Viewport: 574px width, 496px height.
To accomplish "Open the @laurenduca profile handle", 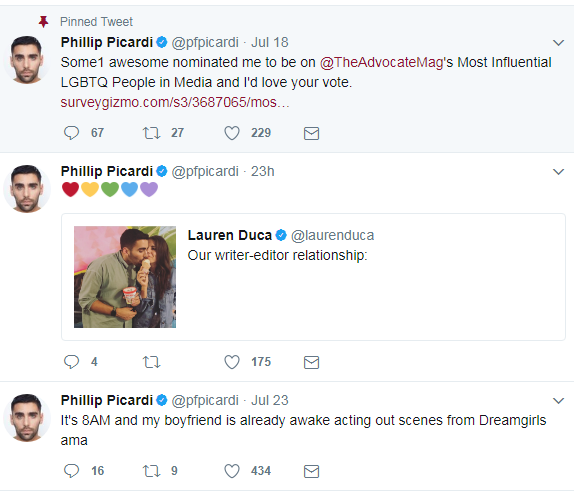I will (332, 235).
